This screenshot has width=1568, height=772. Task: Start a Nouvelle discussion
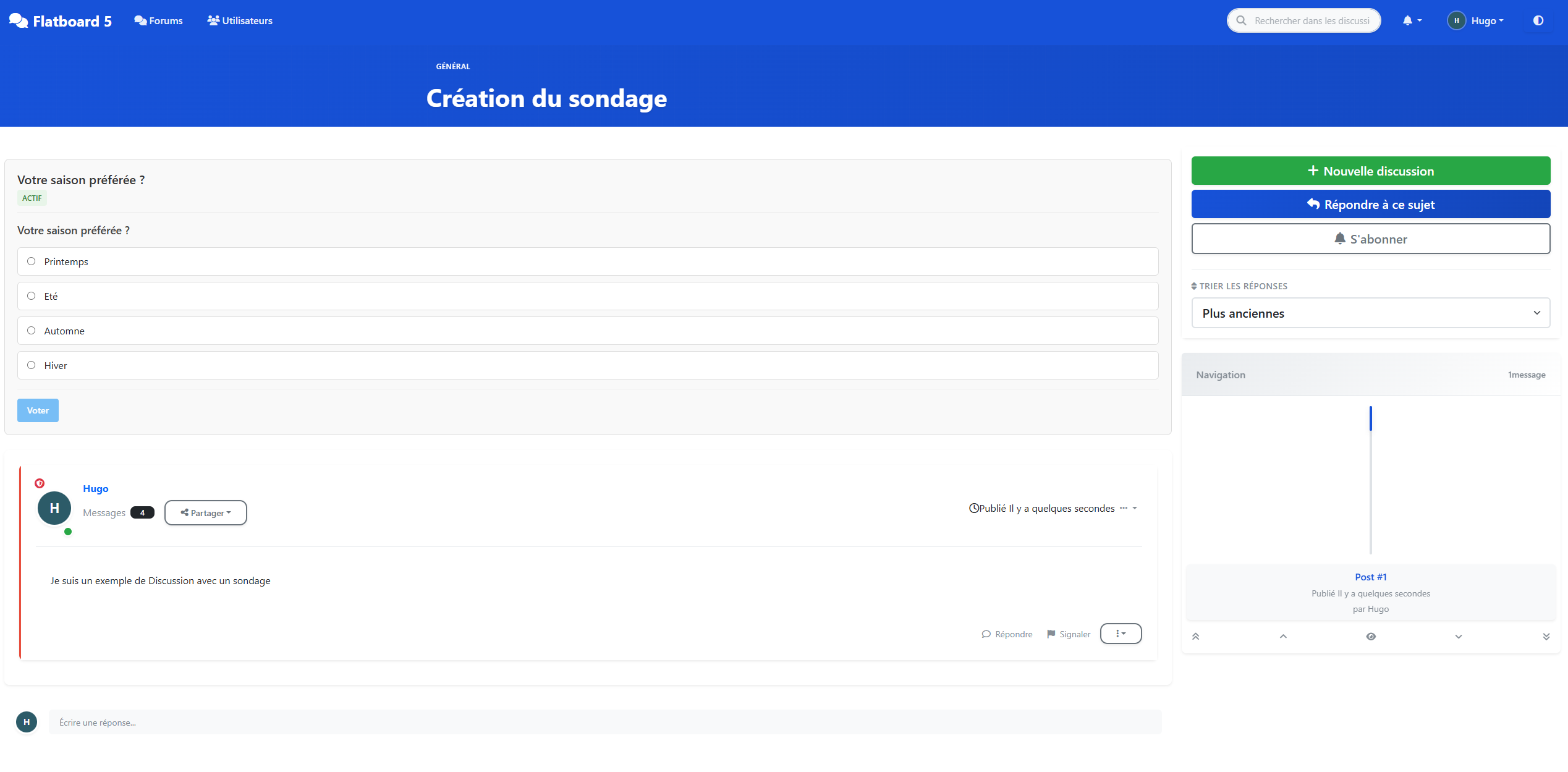(1371, 171)
